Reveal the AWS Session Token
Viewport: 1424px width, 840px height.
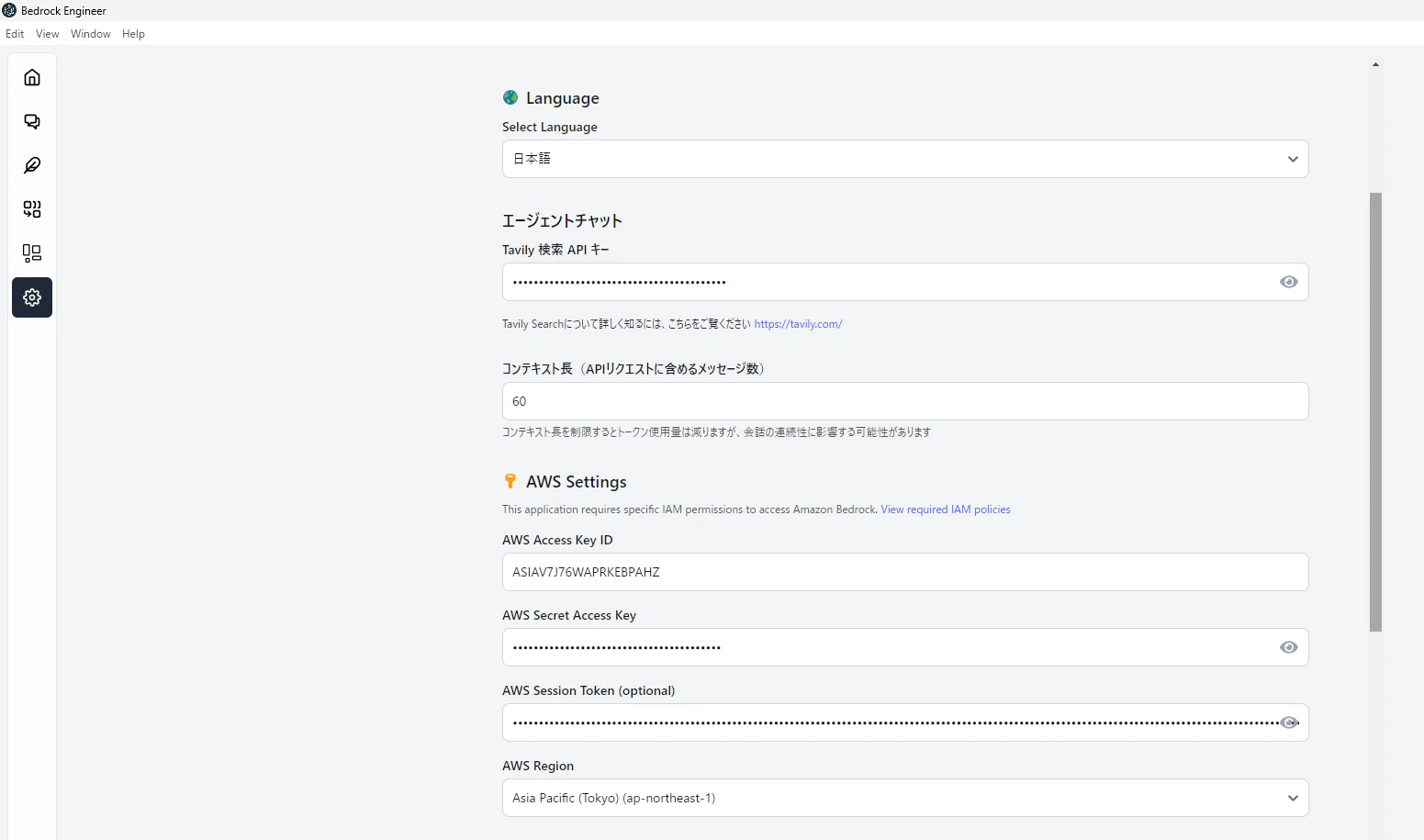tap(1288, 722)
